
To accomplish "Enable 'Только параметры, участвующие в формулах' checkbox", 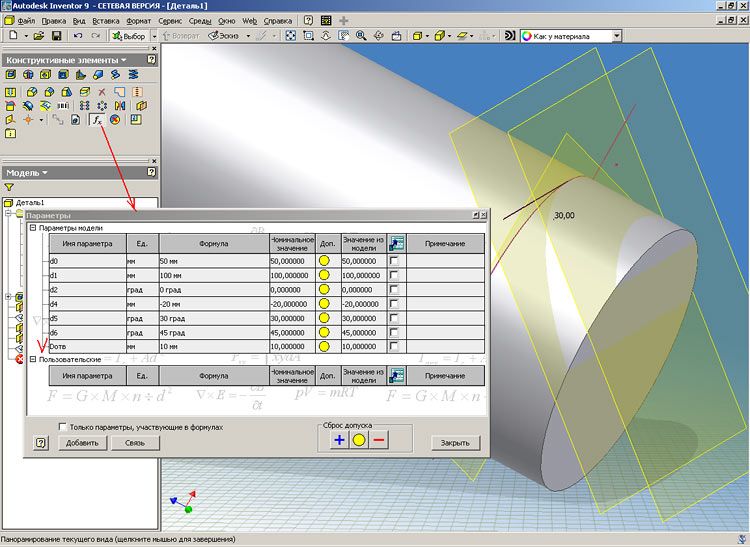I will tap(62, 427).
